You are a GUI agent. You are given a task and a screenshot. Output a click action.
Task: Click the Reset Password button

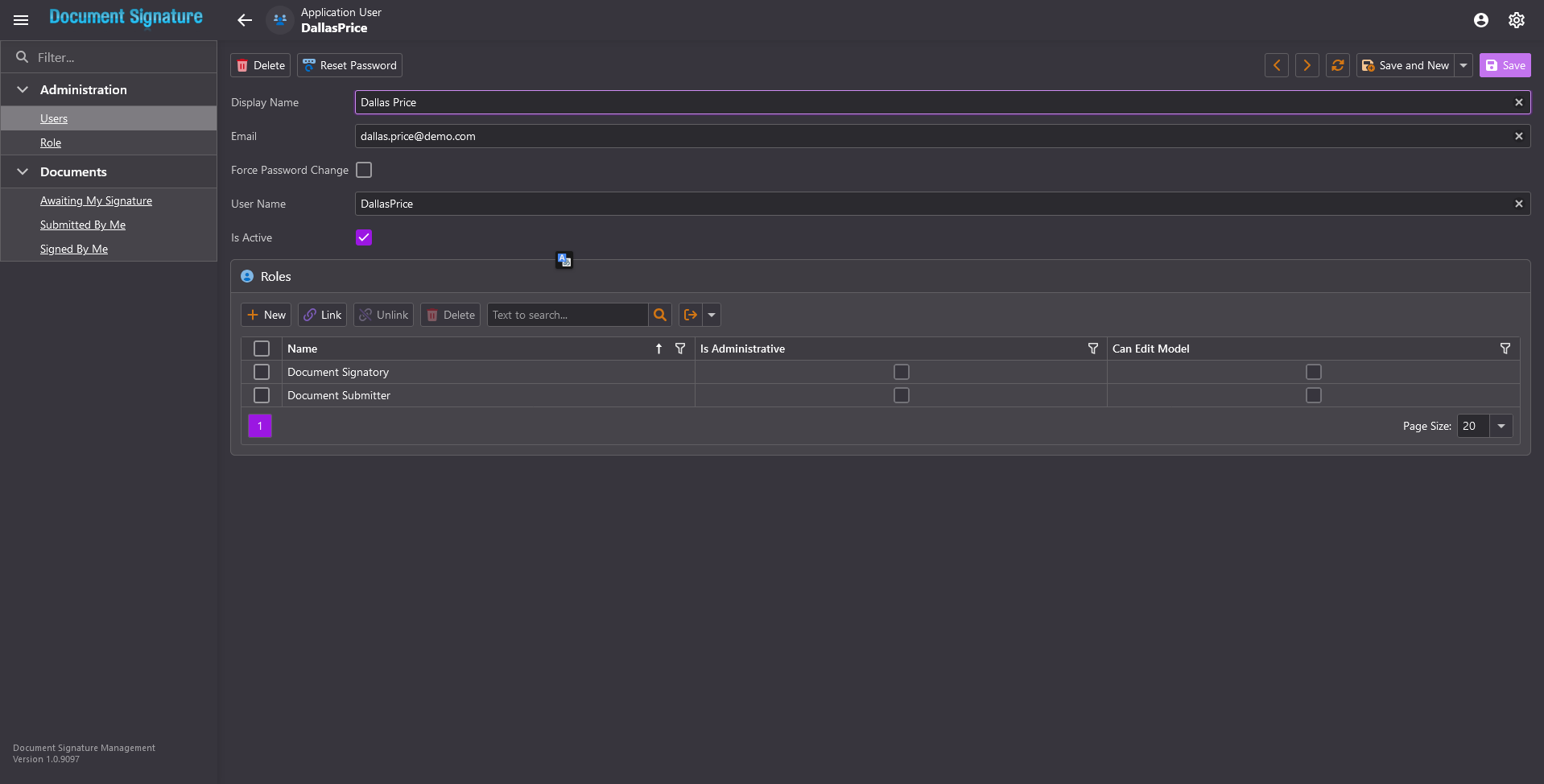click(x=349, y=65)
